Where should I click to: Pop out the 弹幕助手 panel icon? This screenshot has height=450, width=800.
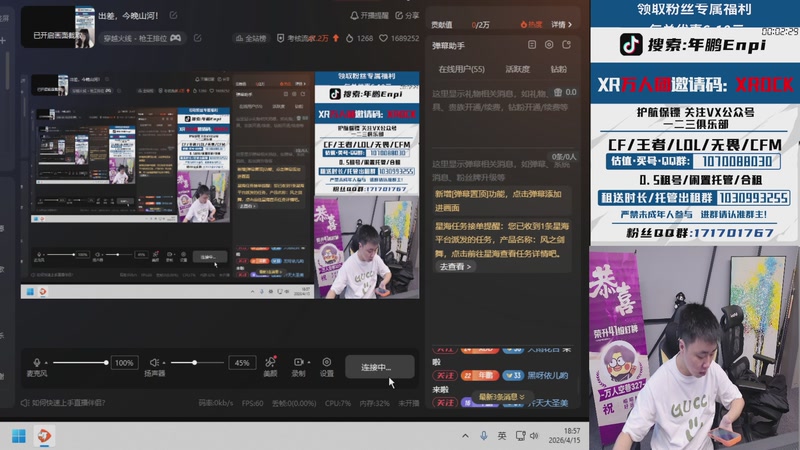coord(566,45)
